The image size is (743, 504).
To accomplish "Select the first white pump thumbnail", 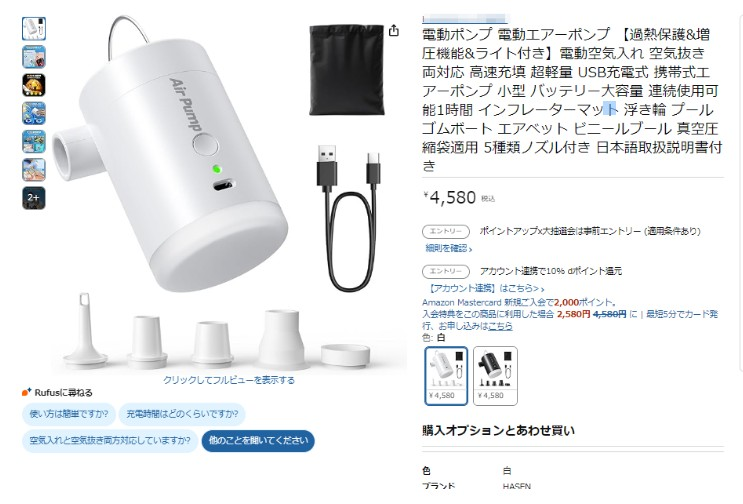I will (x=34, y=28).
